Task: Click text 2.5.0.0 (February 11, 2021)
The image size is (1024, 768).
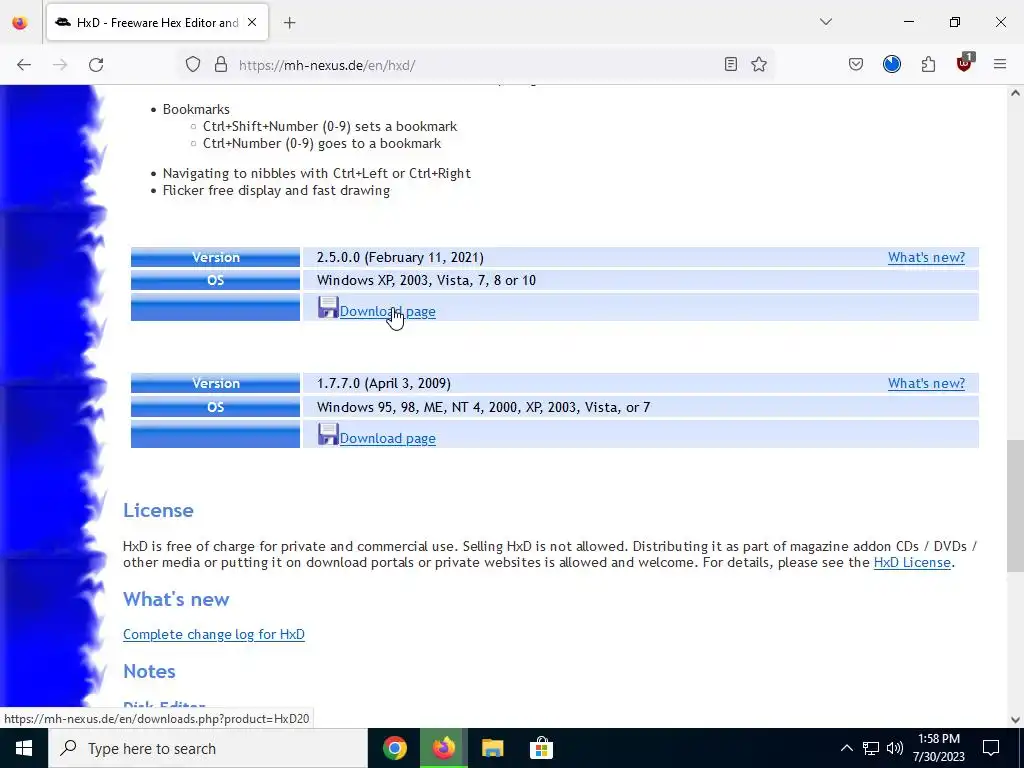Action: (400, 257)
